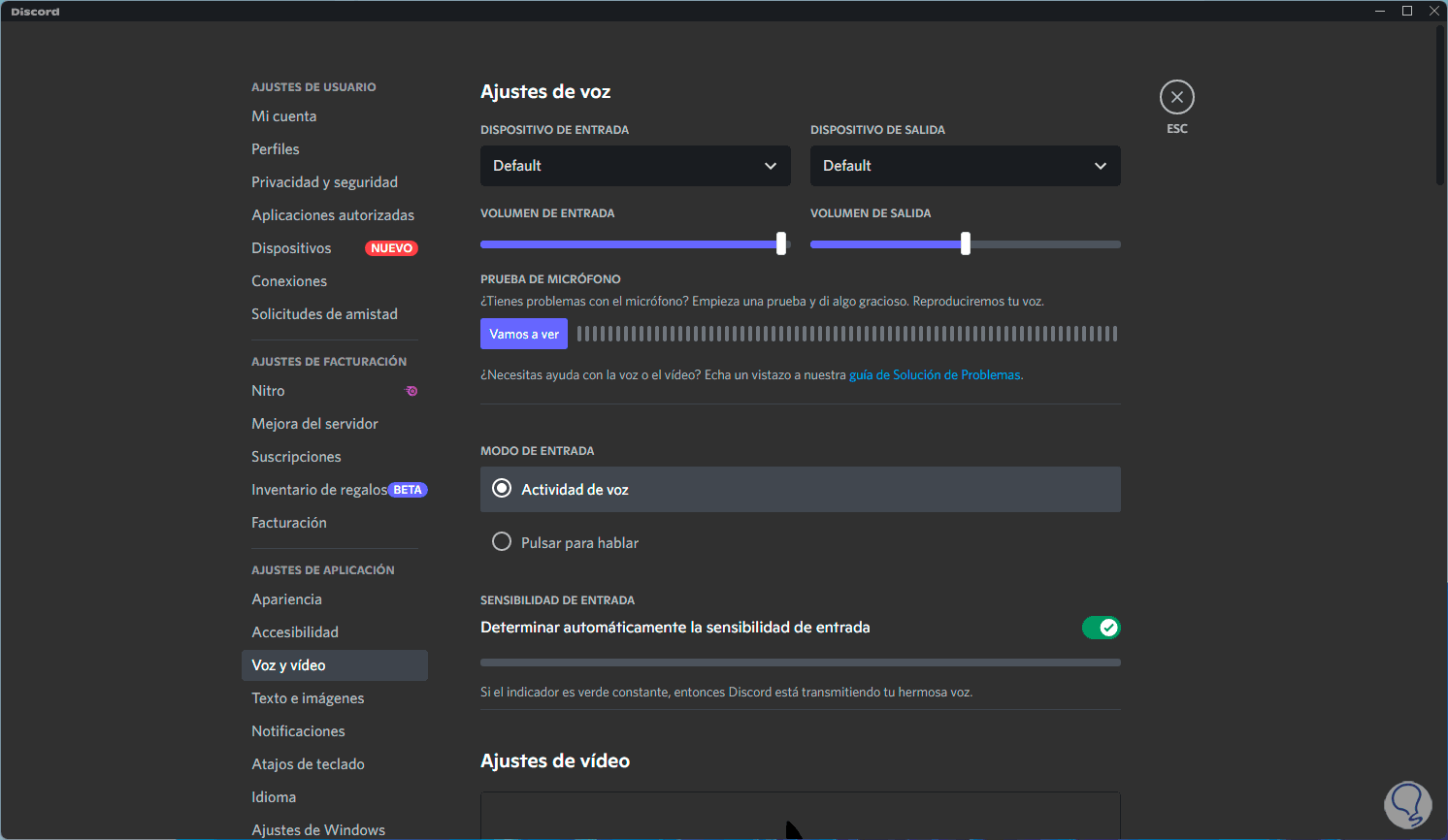The height and width of the screenshot is (840, 1448).
Task: Open the guía de Solución de Problemas link
Action: pyautogui.click(x=935, y=375)
